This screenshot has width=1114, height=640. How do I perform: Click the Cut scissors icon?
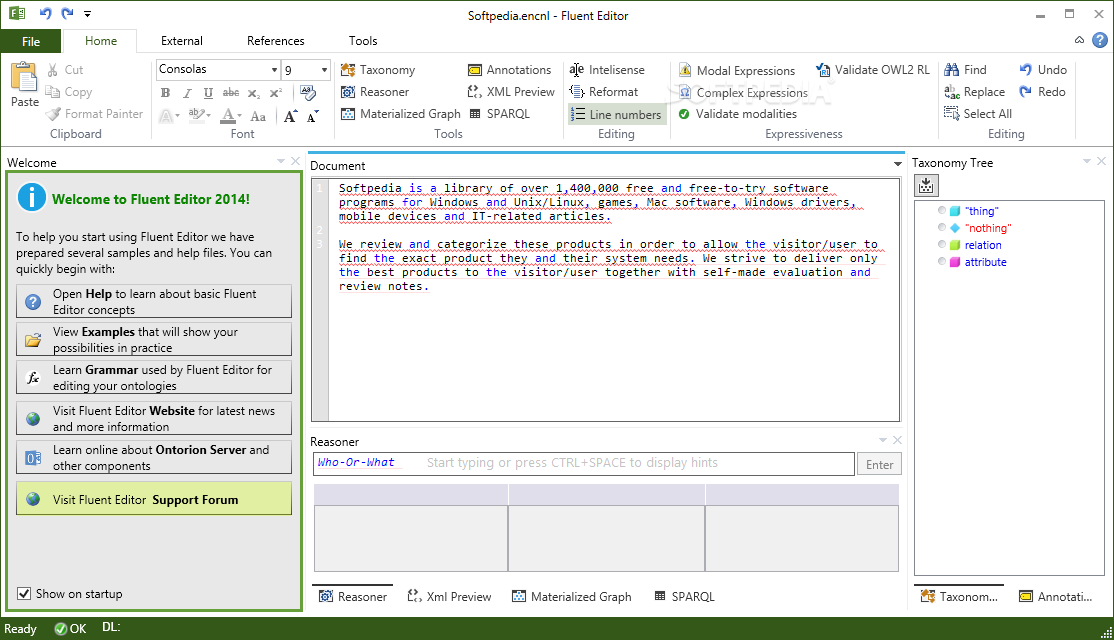pyautogui.click(x=53, y=70)
